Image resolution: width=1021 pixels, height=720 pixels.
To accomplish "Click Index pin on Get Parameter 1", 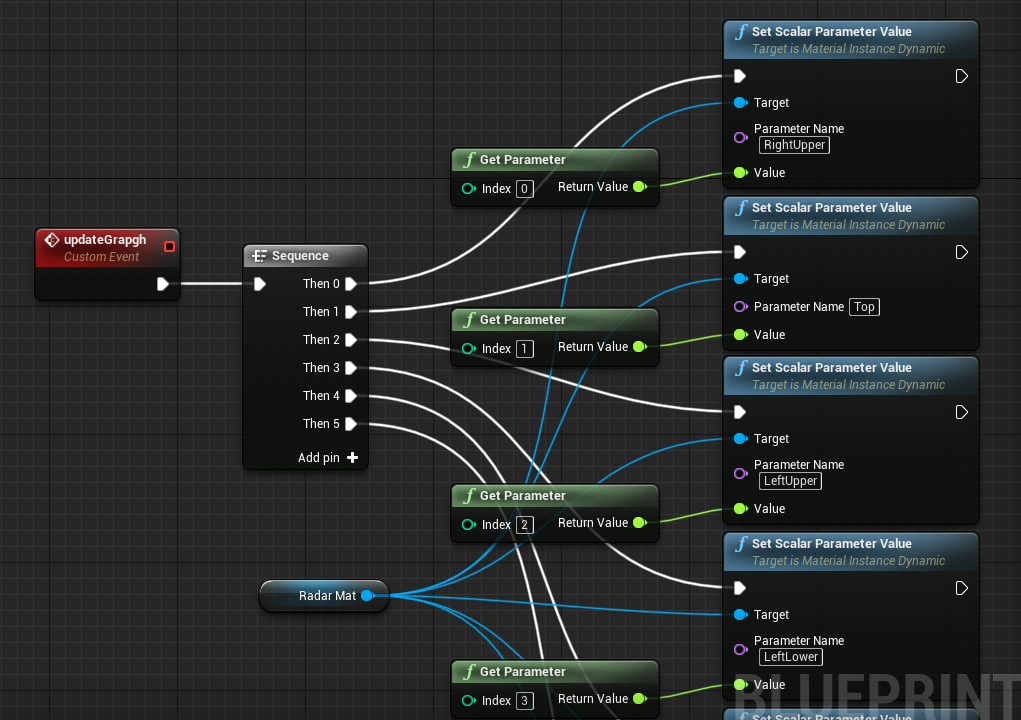I will [x=468, y=349].
